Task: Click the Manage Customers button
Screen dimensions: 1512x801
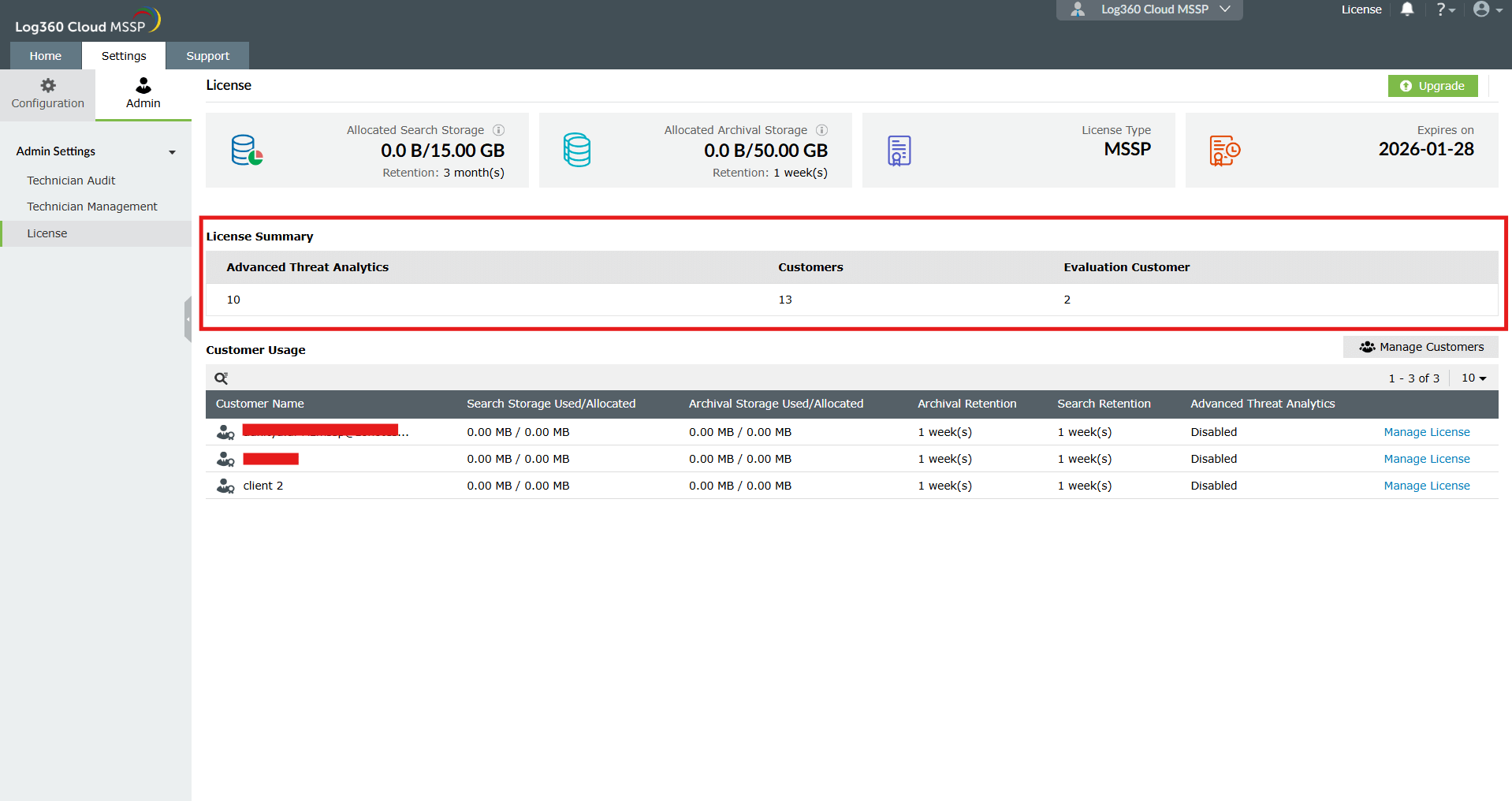Action: [x=1421, y=347]
